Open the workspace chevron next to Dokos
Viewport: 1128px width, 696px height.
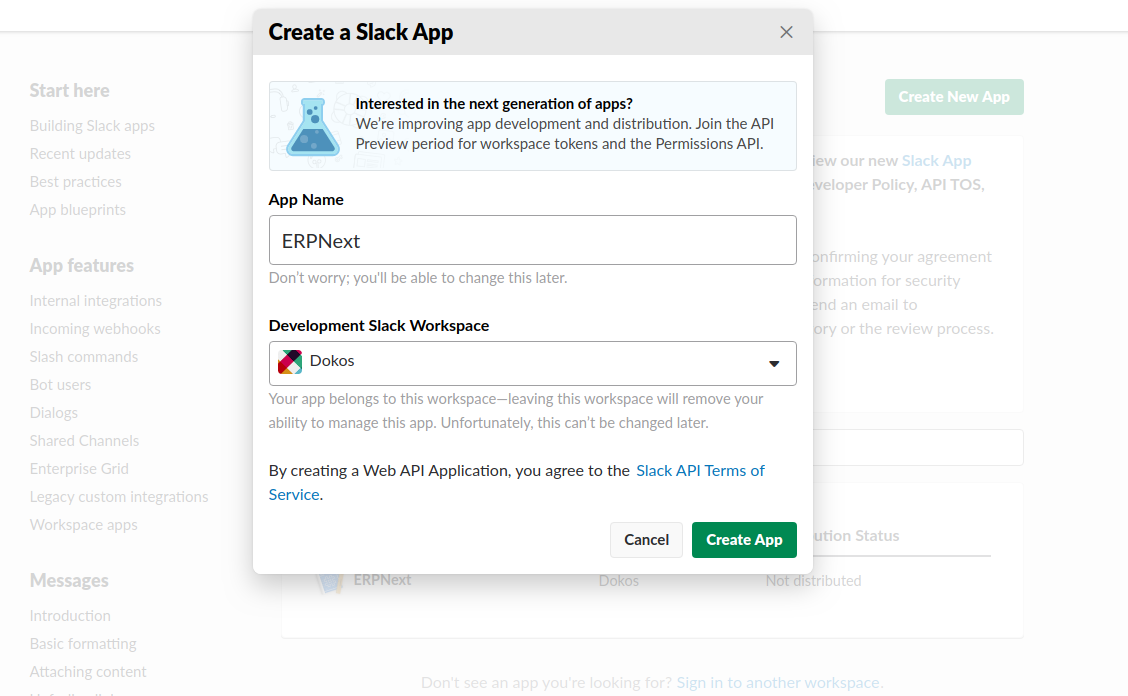(773, 364)
